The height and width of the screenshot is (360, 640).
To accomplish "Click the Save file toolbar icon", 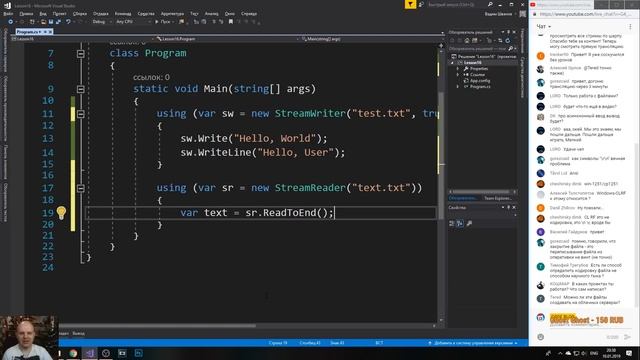I will pyautogui.click(x=51, y=22).
